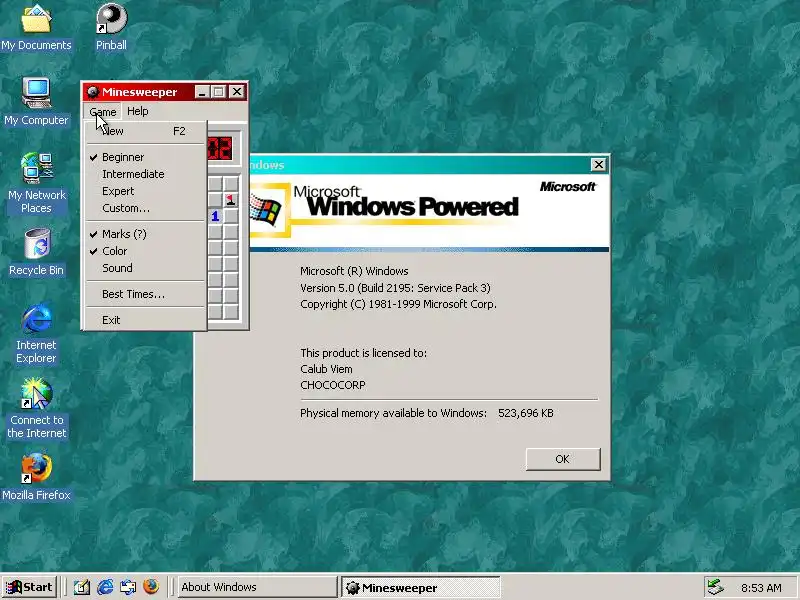Viewport: 800px width, 600px height.
Task: Click the Copyright 1981-1999 line
Action: point(398,304)
